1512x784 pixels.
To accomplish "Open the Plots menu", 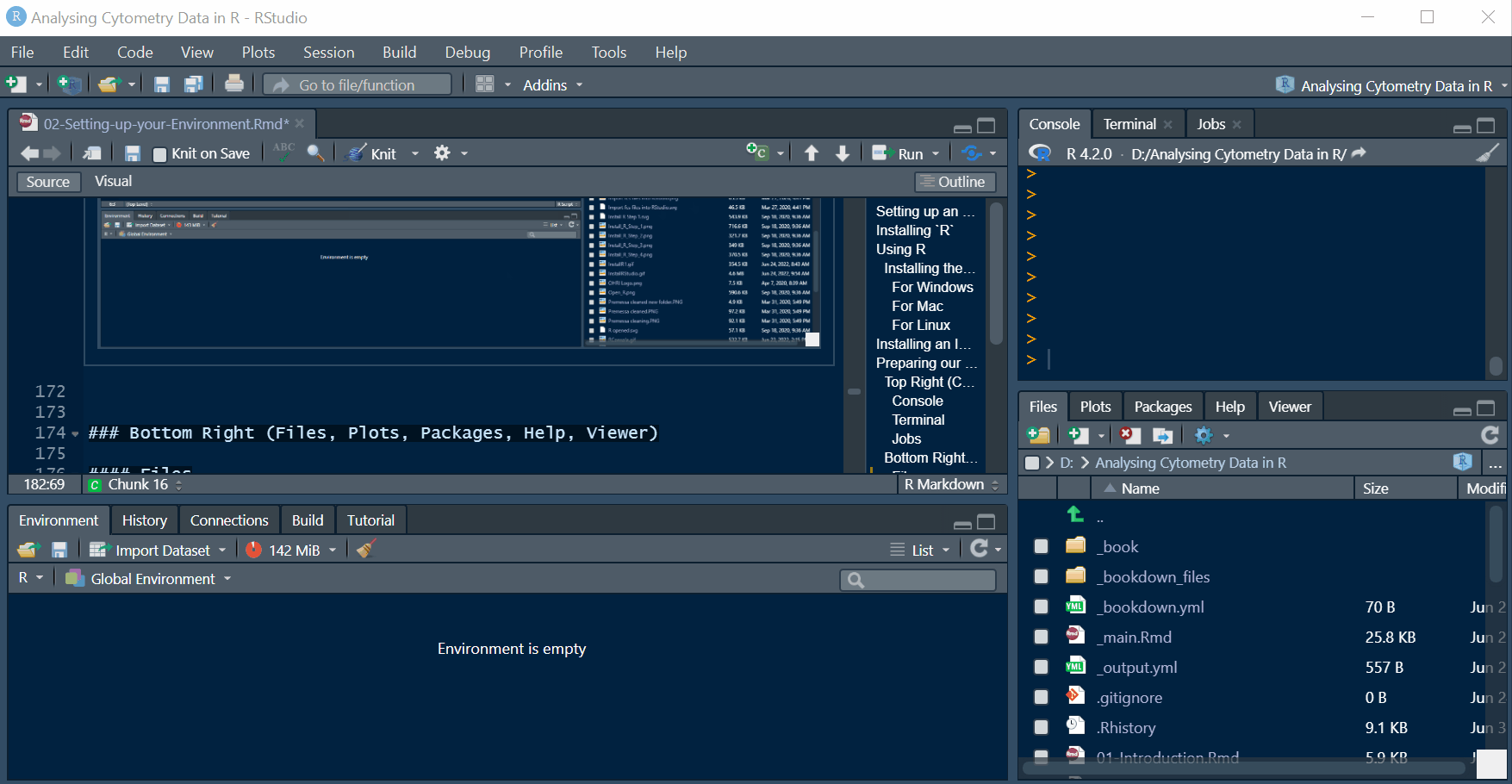I will (258, 53).
